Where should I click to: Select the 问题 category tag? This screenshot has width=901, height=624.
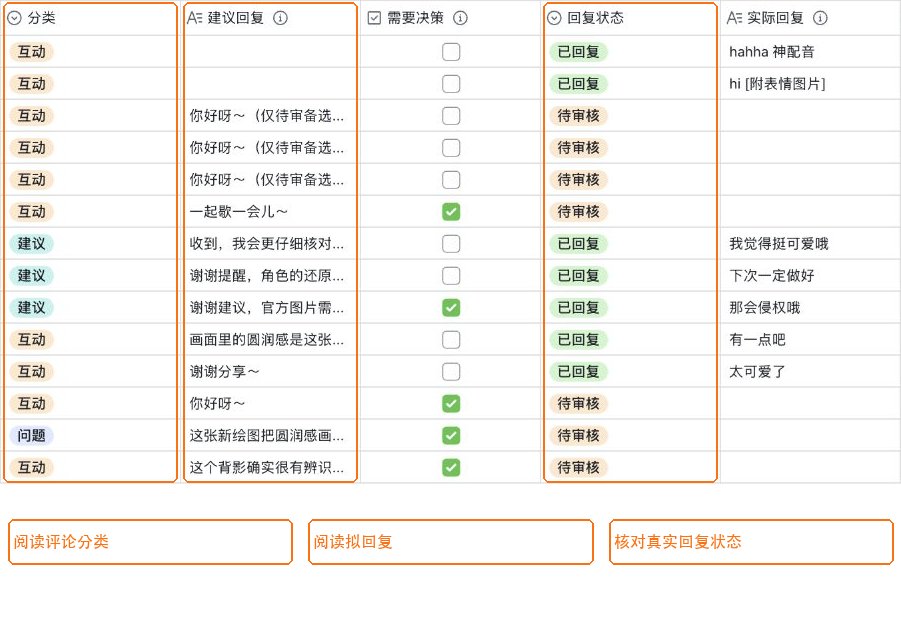point(32,436)
